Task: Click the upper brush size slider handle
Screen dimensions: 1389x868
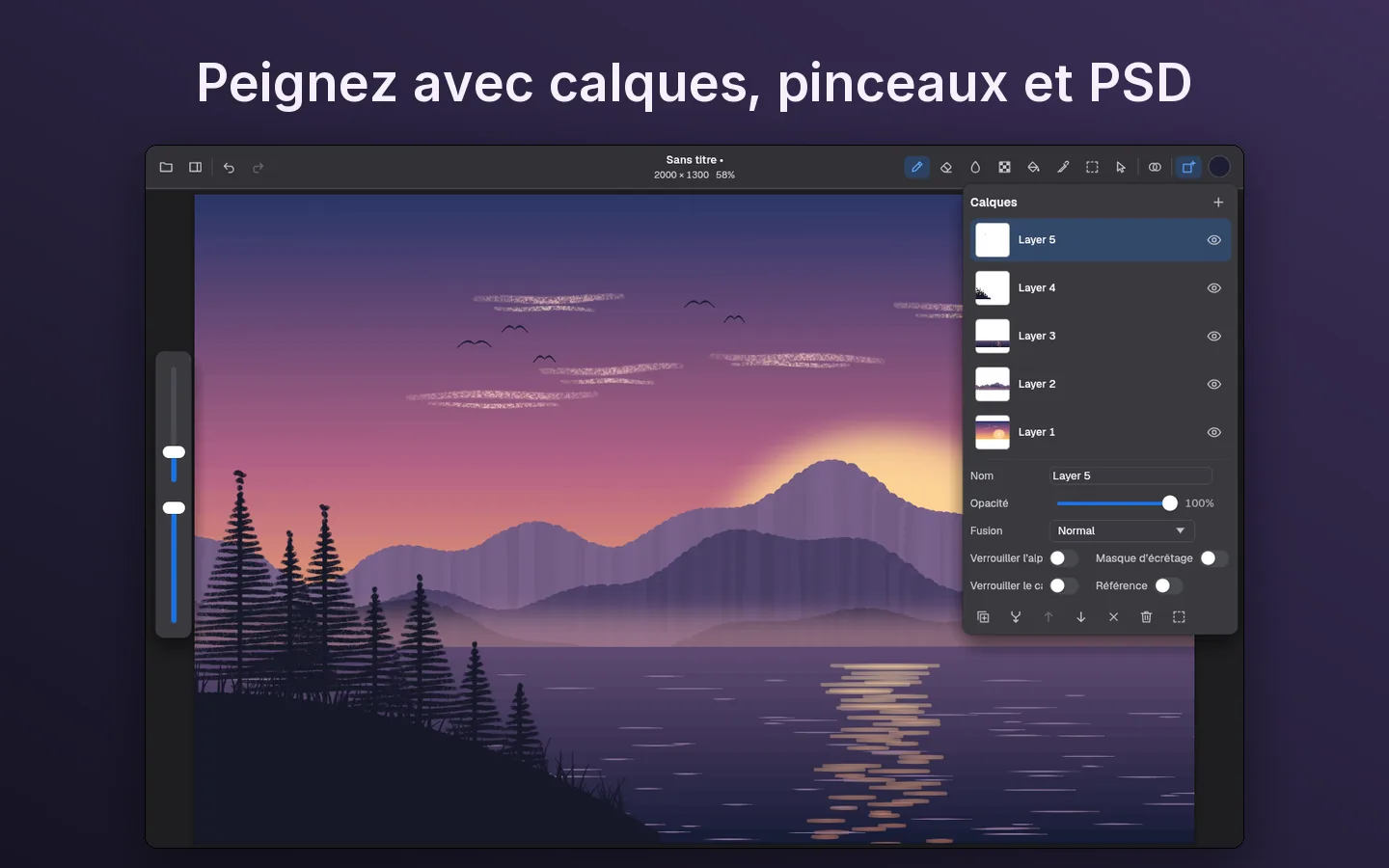Action: point(174,452)
